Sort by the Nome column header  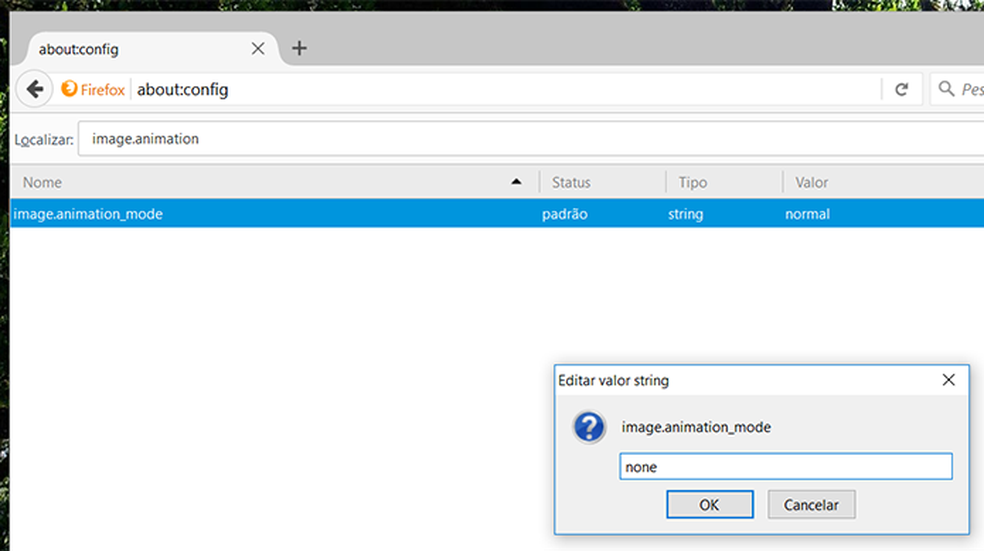[275, 183]
